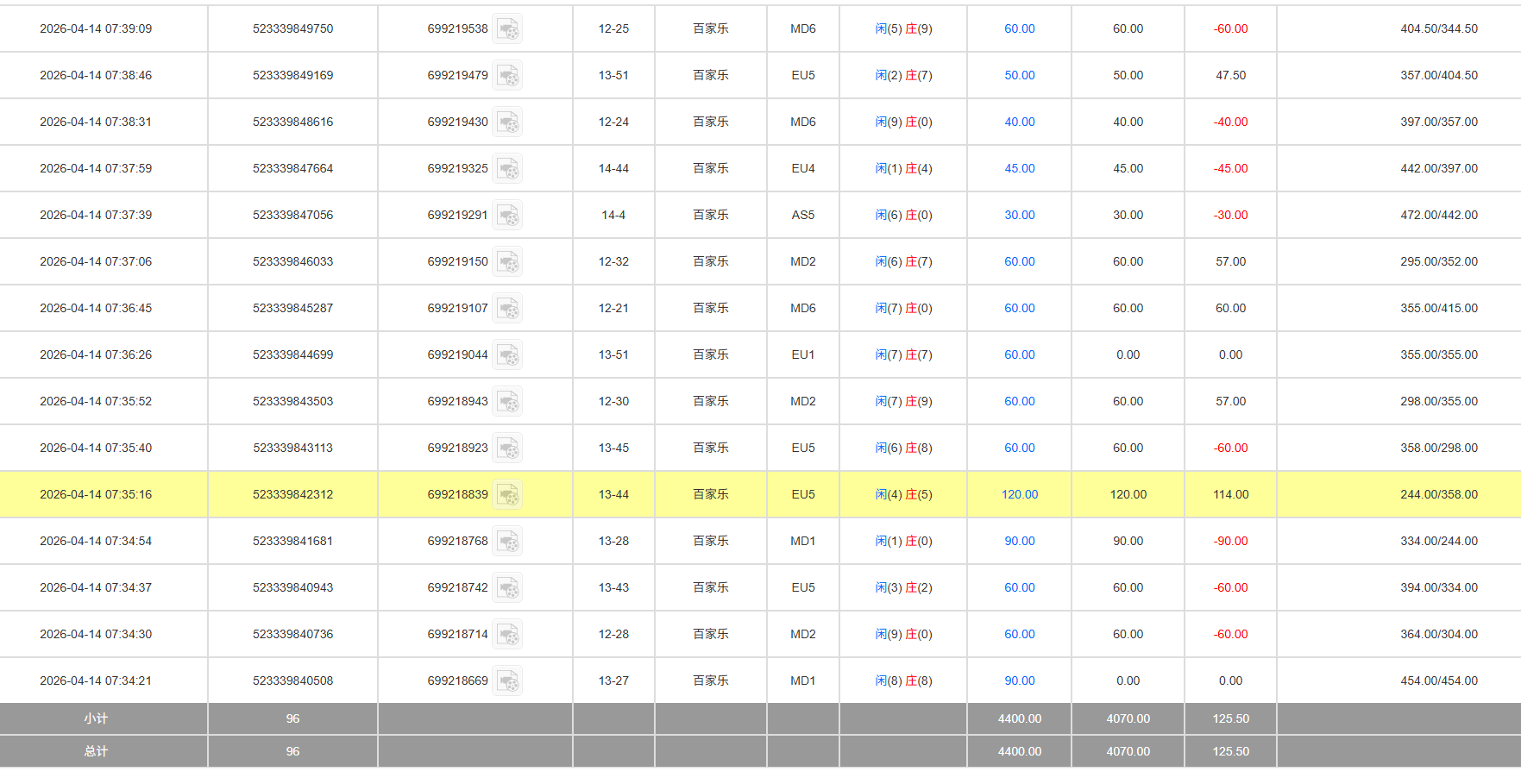Click the 闲(4) 庄(5) result in highlighted row
The image size is (1521, 784).
[x=903, y=495]
